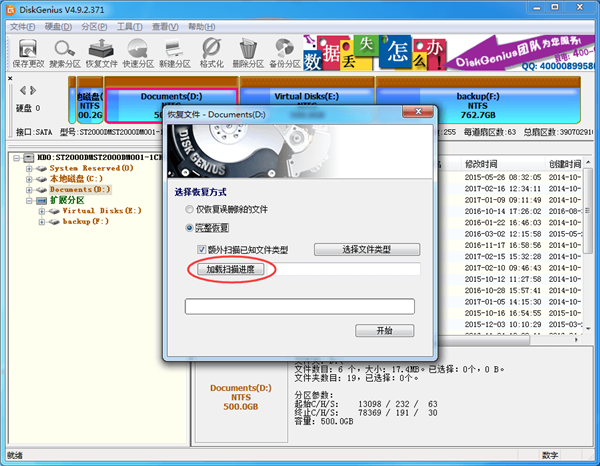Click the DiskGenius app icon in title bar
600x466 pixels.
(11, 10)
